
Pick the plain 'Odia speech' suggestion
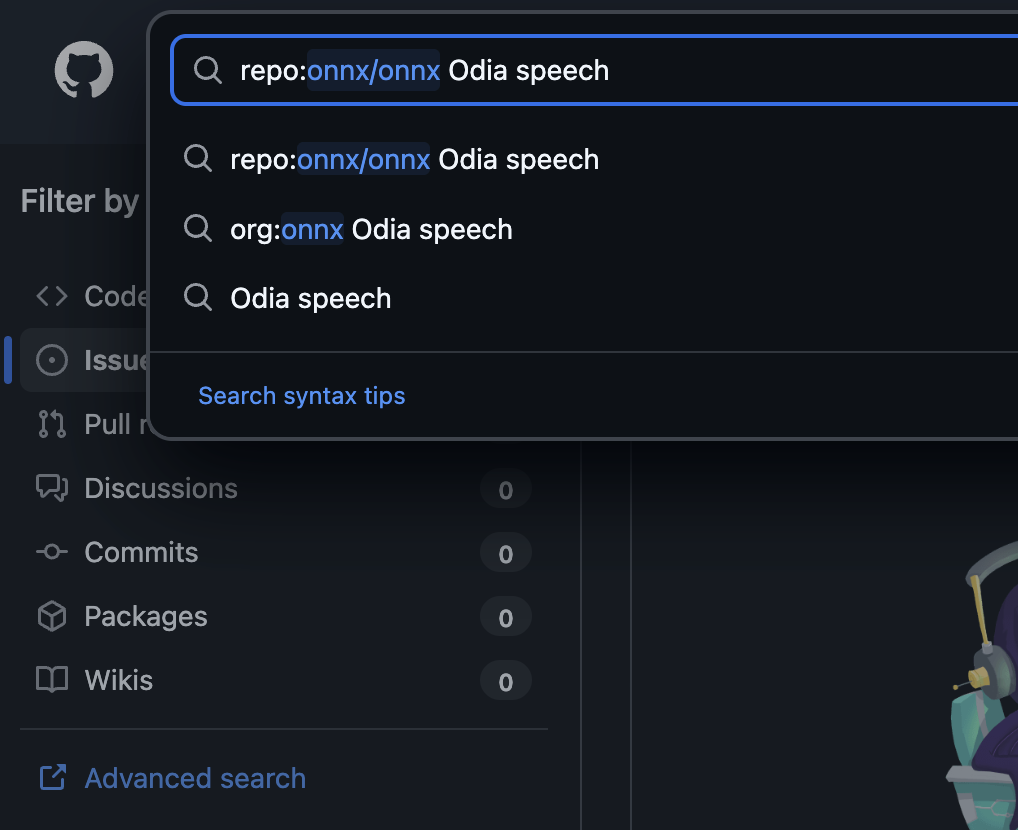click(310, 298)
